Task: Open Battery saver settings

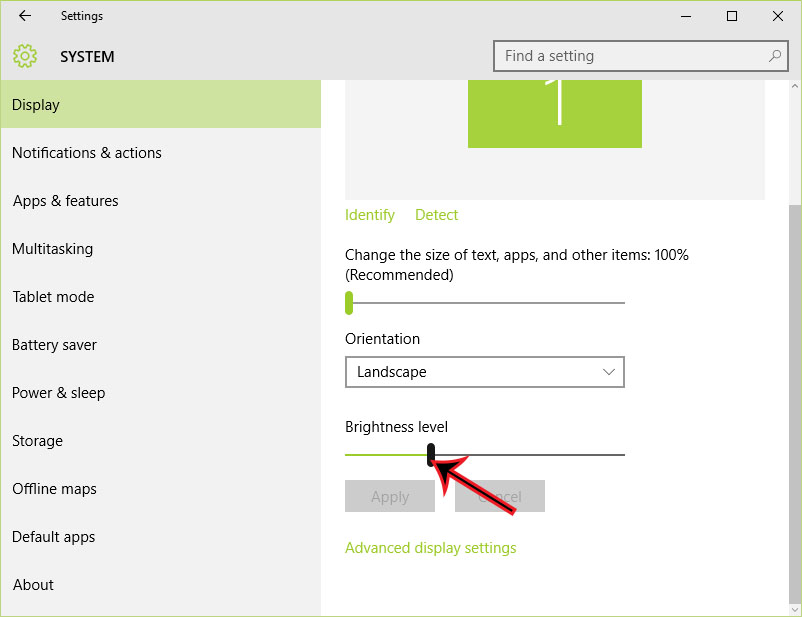Action: pos(54,344)
